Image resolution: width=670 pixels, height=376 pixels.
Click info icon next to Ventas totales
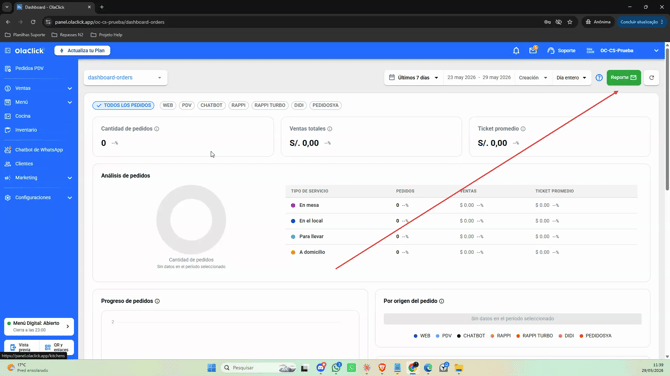(x=330, y=129)
